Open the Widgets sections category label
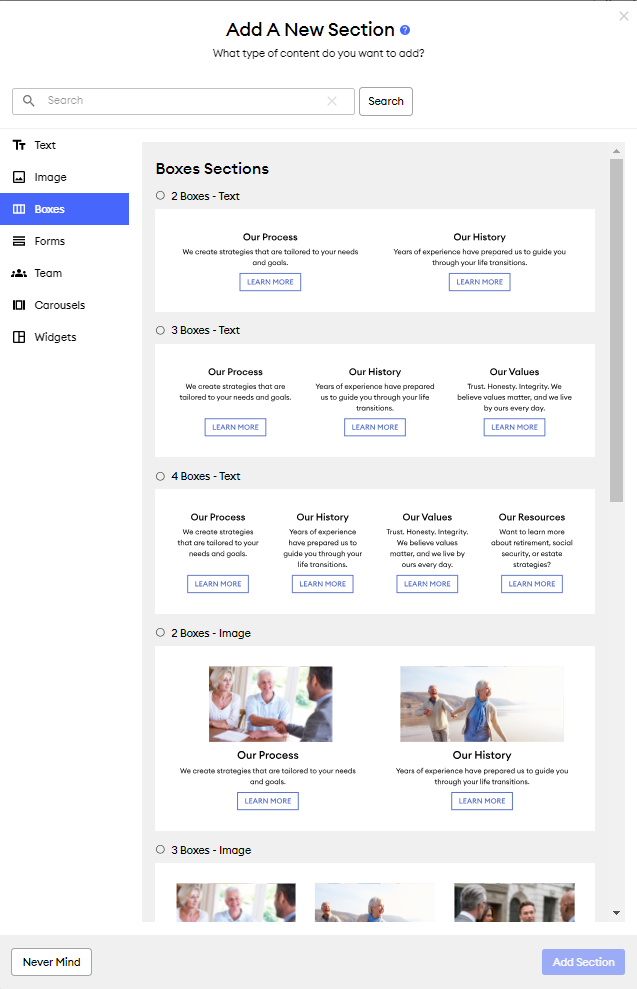Image resolution: width=637 pixels, height=989 pixels. pyautogui.click(x=56, y=337)
